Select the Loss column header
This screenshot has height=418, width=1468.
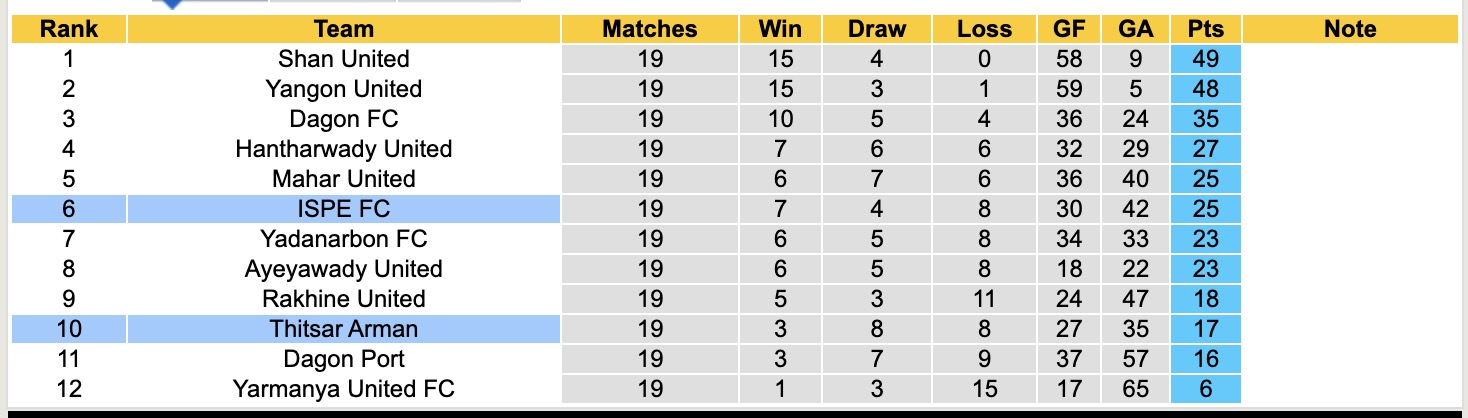(x=984, y=29)
